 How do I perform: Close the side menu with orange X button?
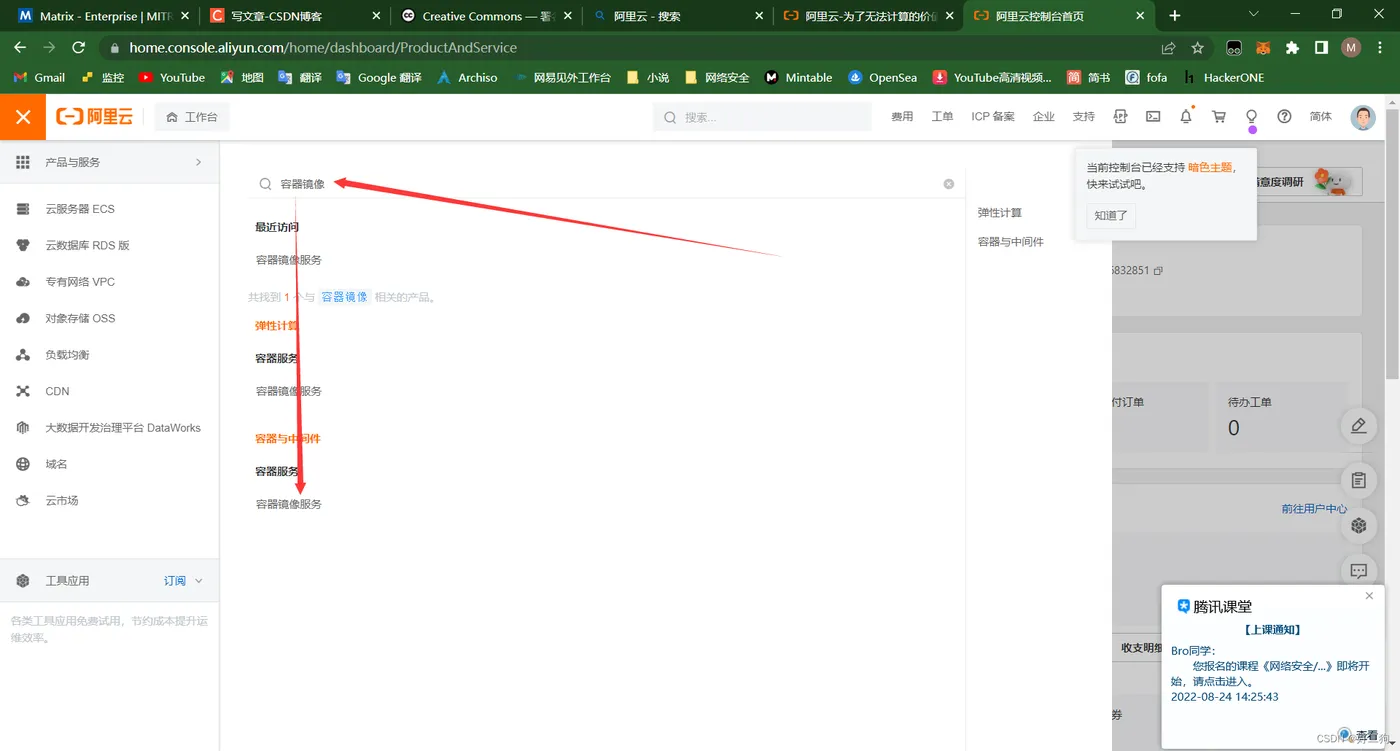(x=23, y=117)
